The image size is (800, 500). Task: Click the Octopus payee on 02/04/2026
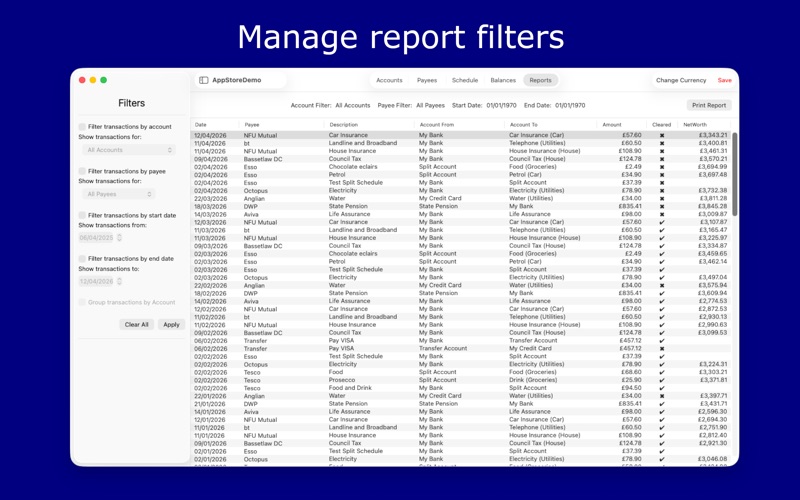pos(256,191)
